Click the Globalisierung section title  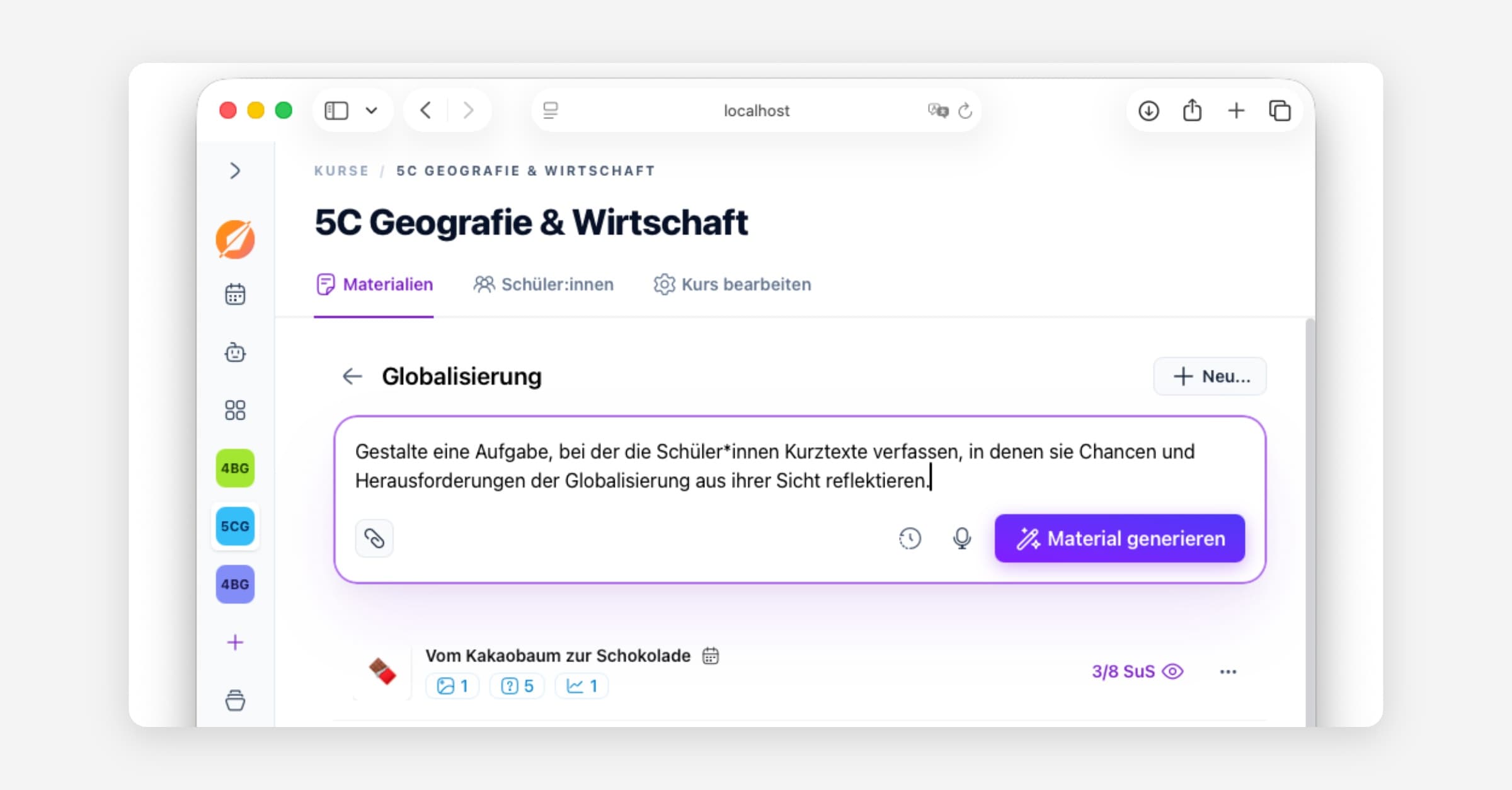pyautogui.click(x=462, y=376)
